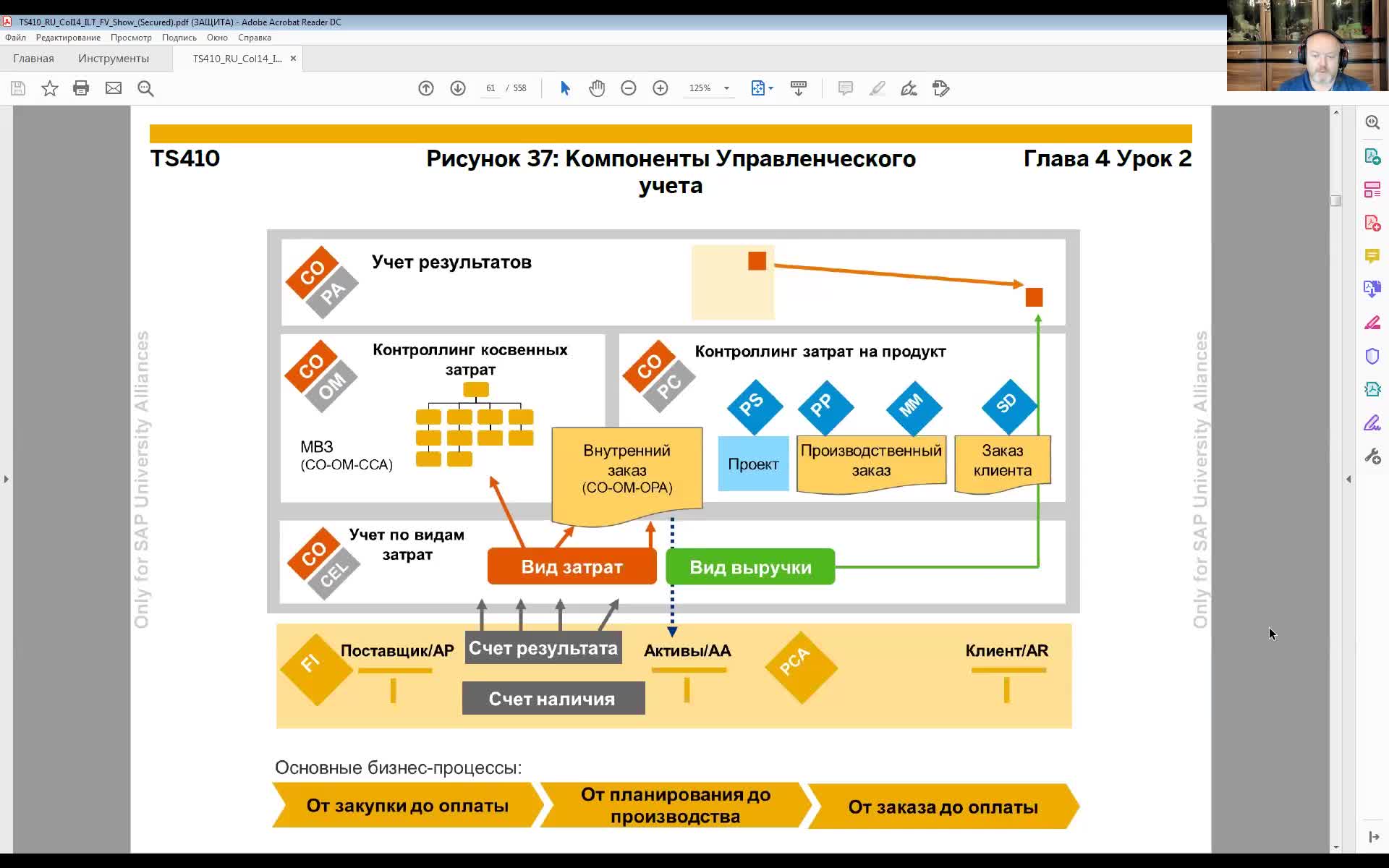Collapse the right tools pane arrow at the bottom

coord(1373,837)
